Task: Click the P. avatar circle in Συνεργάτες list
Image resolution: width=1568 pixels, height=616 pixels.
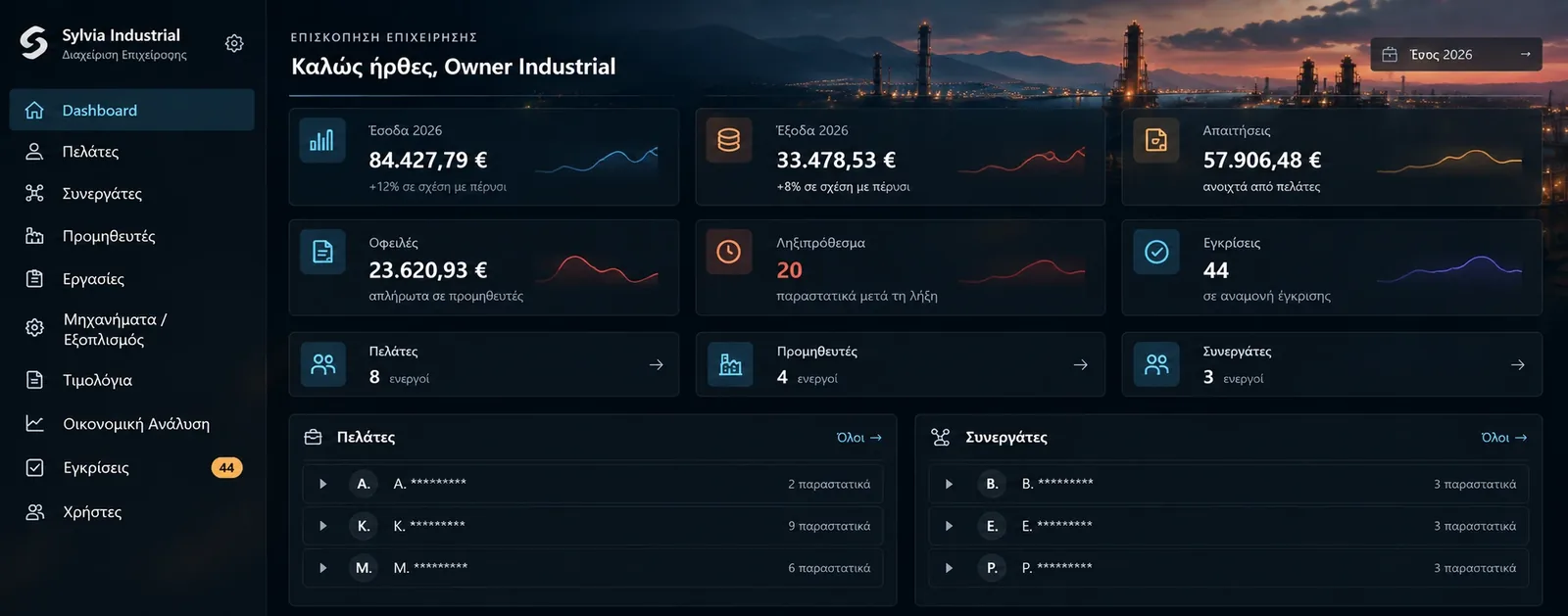Action: pos(992,568)
